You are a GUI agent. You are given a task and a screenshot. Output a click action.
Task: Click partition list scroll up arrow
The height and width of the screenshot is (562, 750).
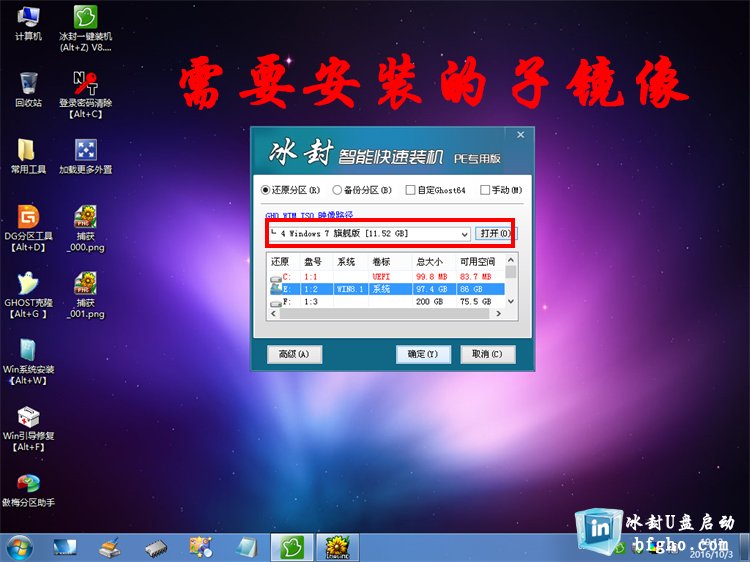point(511,260)
